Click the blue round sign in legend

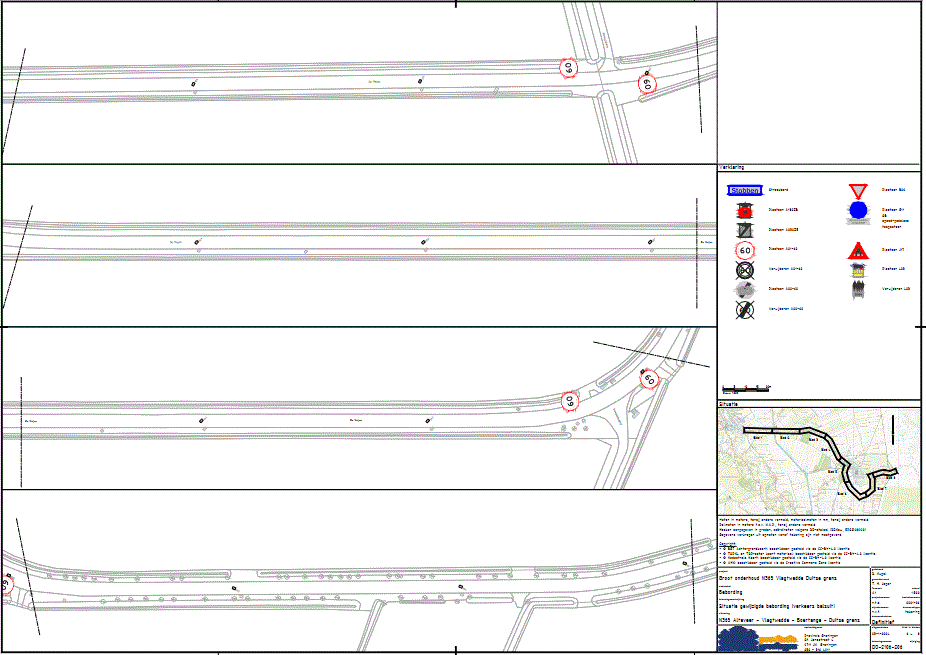coord(857,211)
